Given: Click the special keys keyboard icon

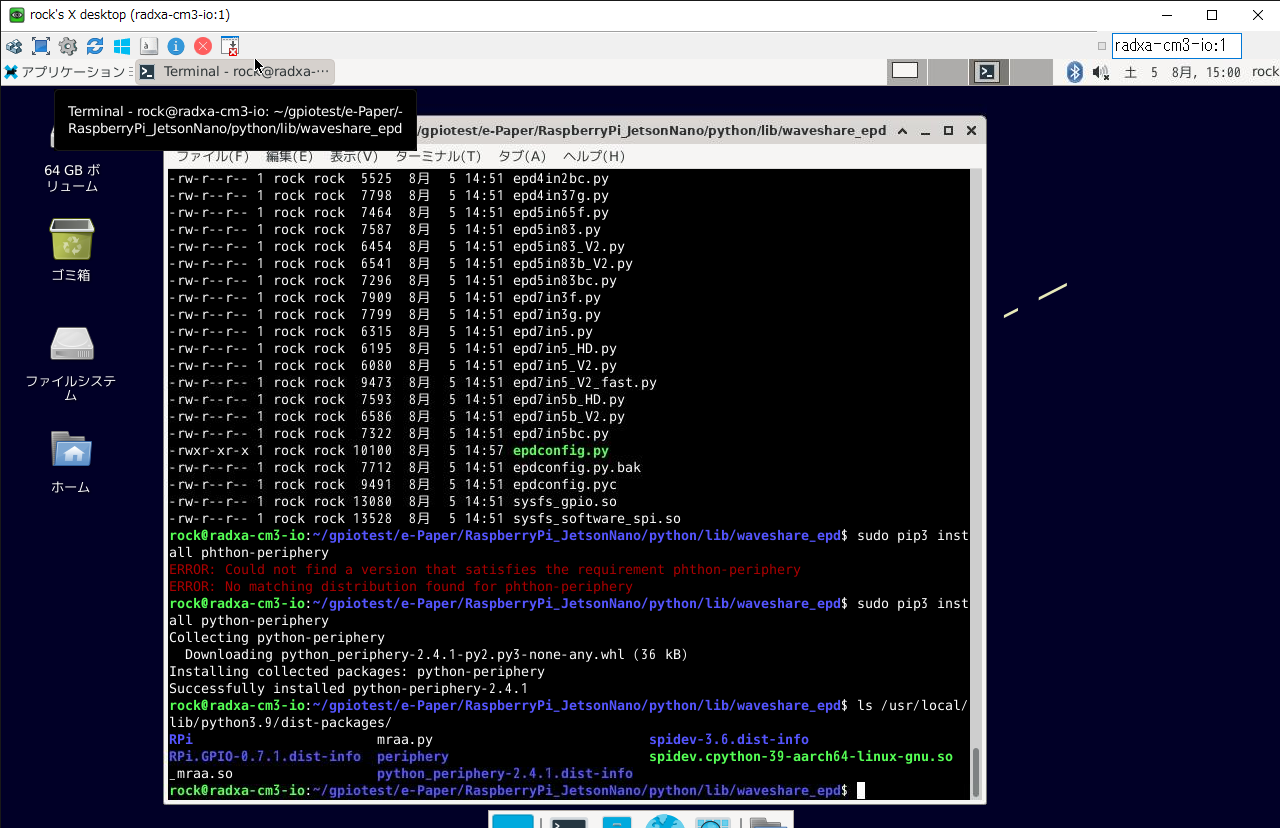Looking at the screenshot, I should 149,46.
